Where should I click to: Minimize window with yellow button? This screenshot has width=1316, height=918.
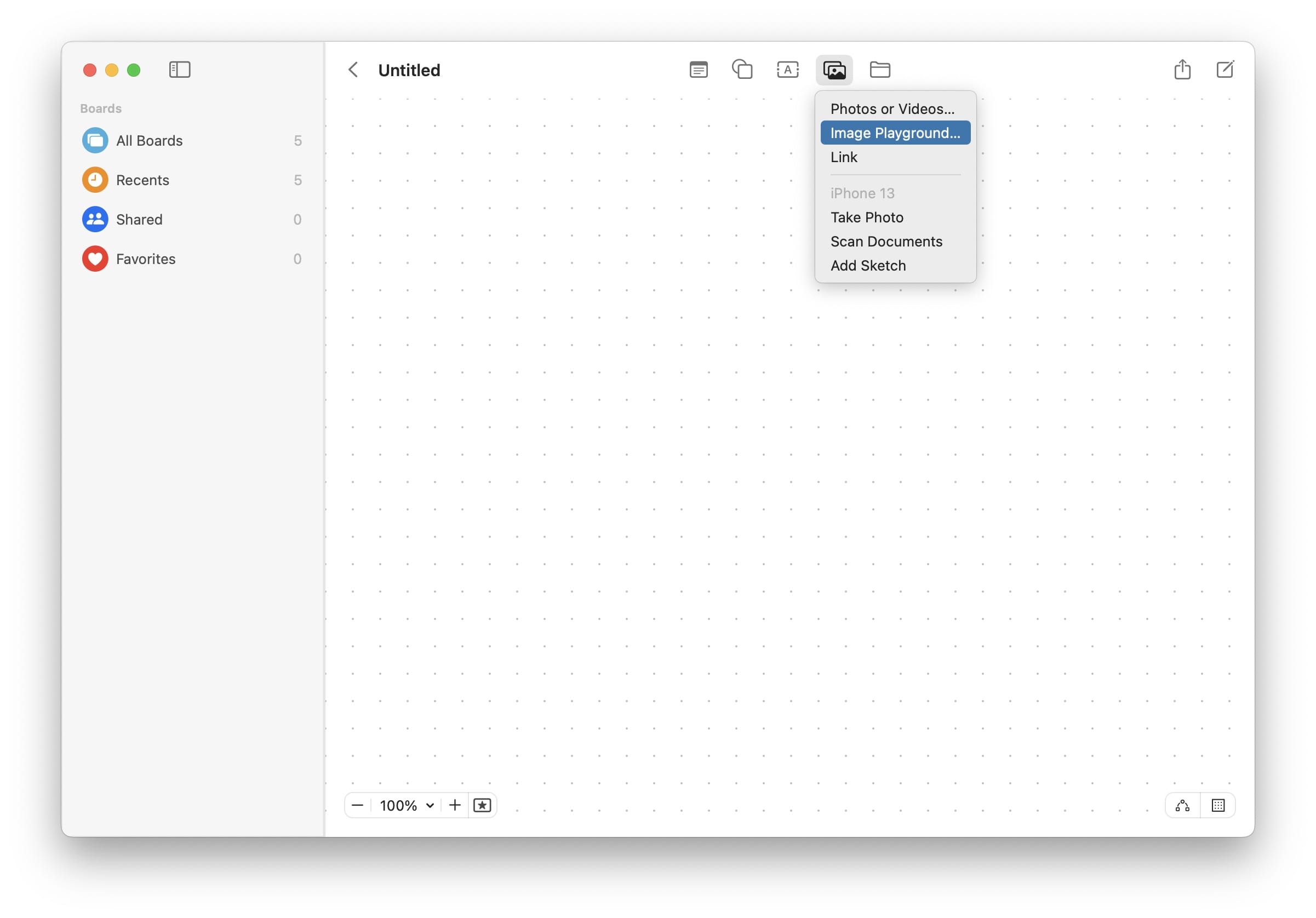pos(112,70)
